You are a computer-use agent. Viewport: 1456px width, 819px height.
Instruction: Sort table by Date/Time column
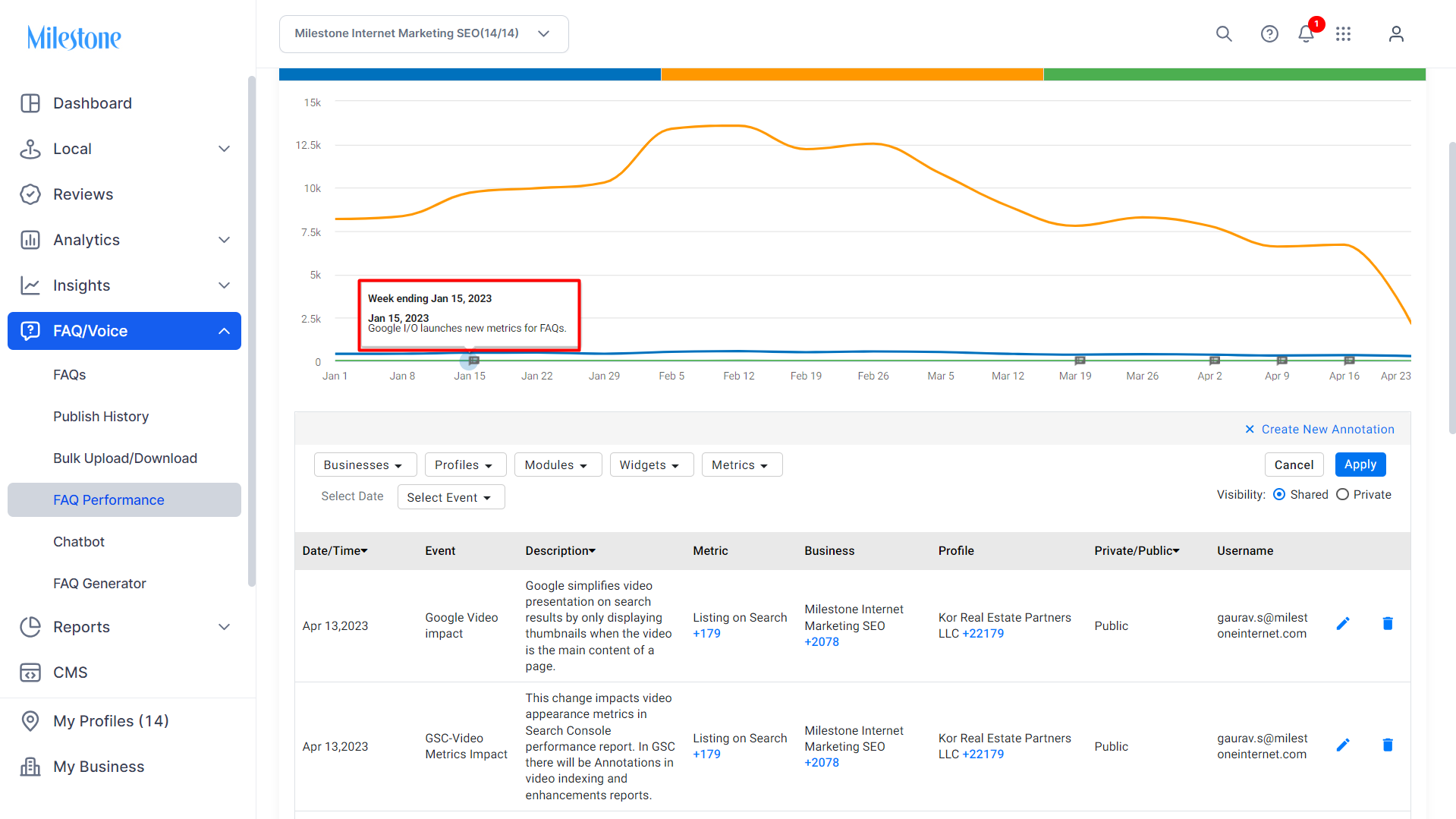click(335, 551)
